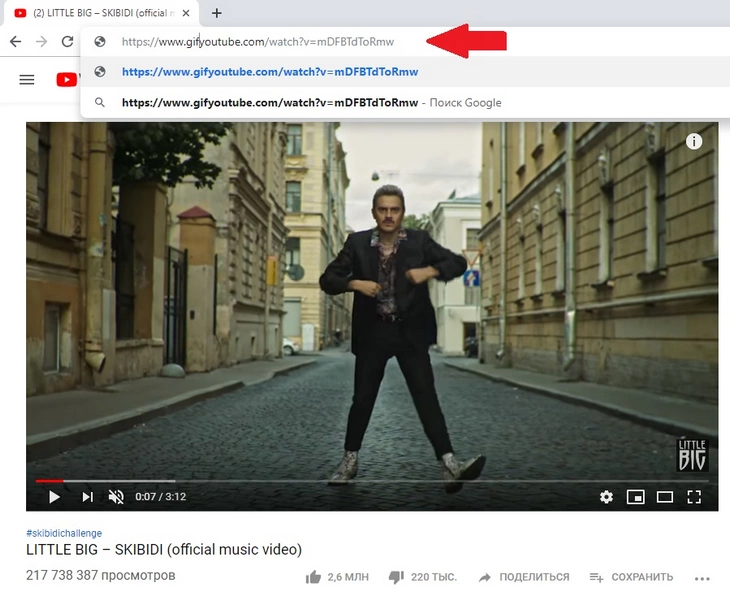Click the LITTLE BIG channel watermark
Screen dimensions: 730x592
point(692,455)
